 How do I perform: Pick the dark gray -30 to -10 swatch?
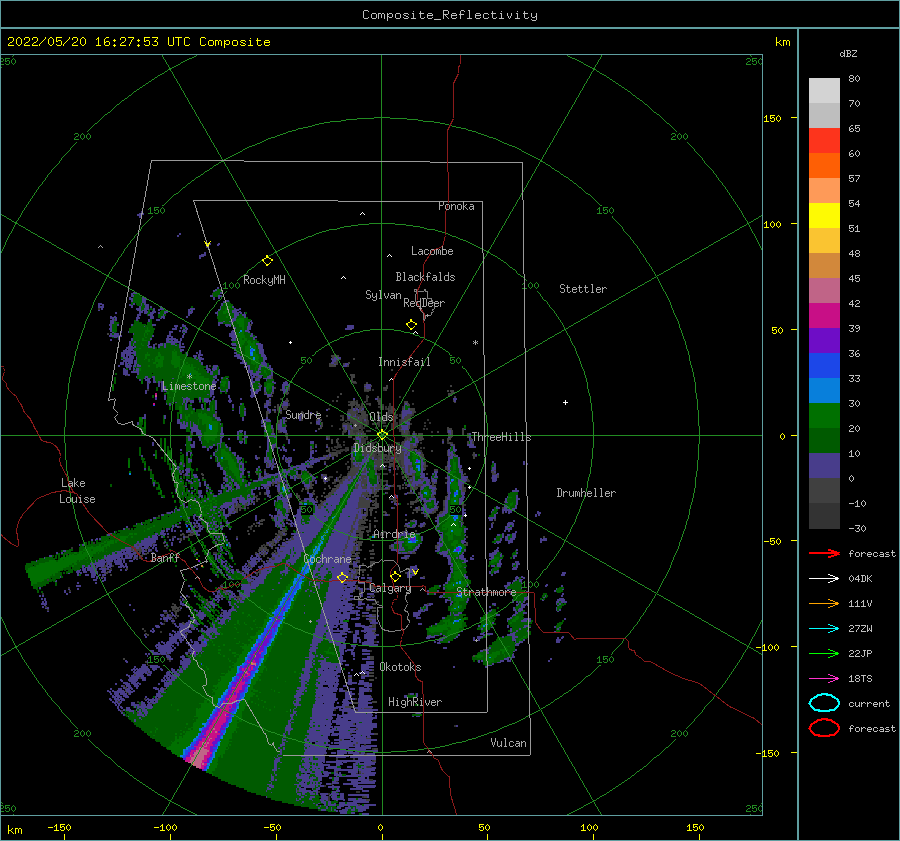click(824, 516)
